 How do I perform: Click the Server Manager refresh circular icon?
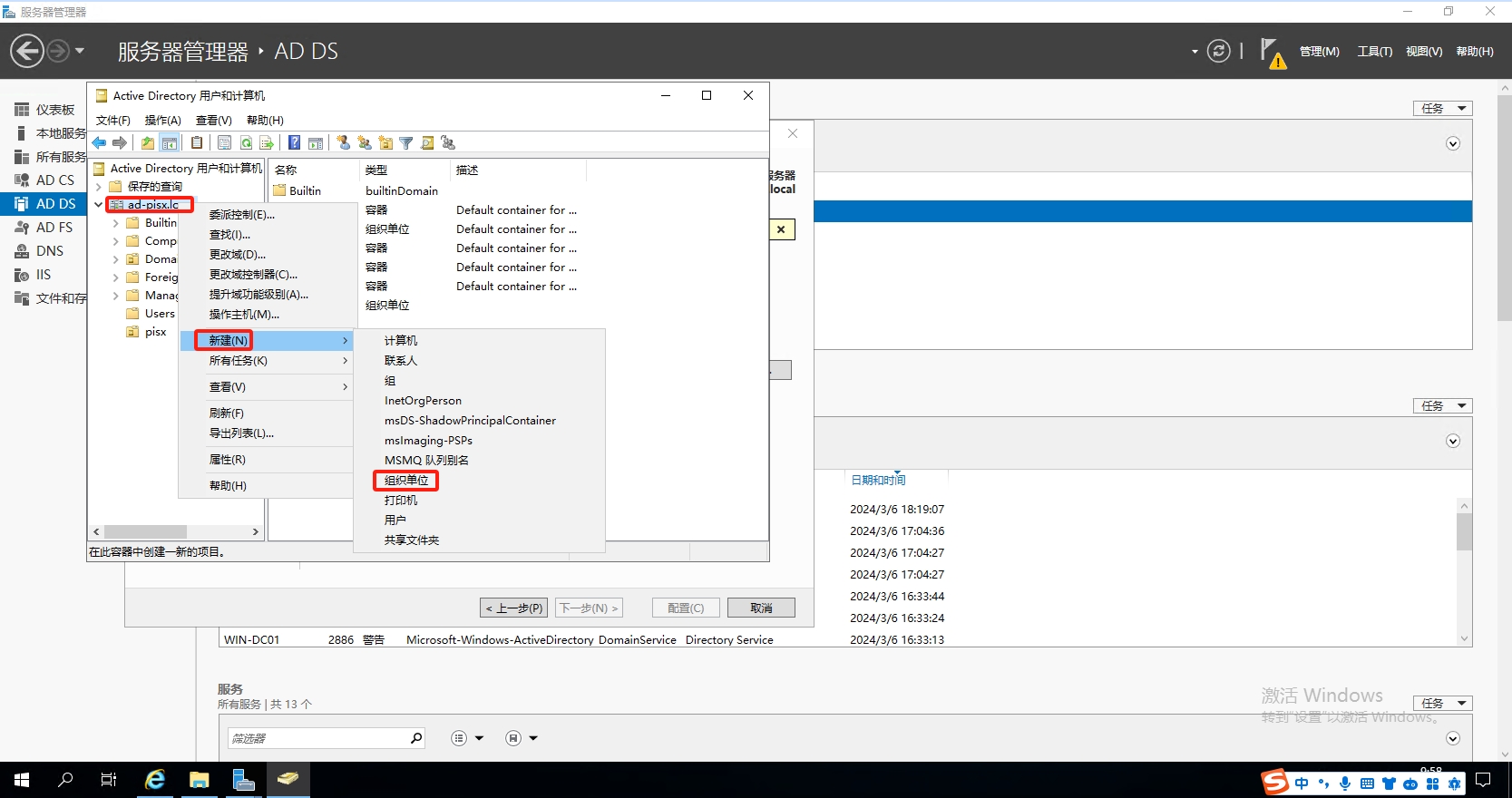1219,52
